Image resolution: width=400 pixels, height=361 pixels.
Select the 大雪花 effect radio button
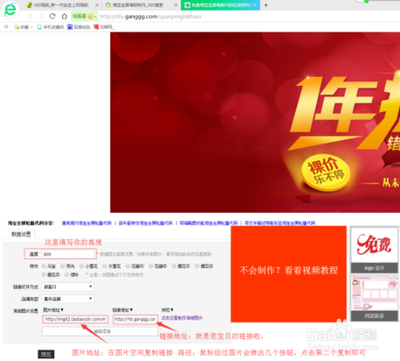[x=104, y=266]
